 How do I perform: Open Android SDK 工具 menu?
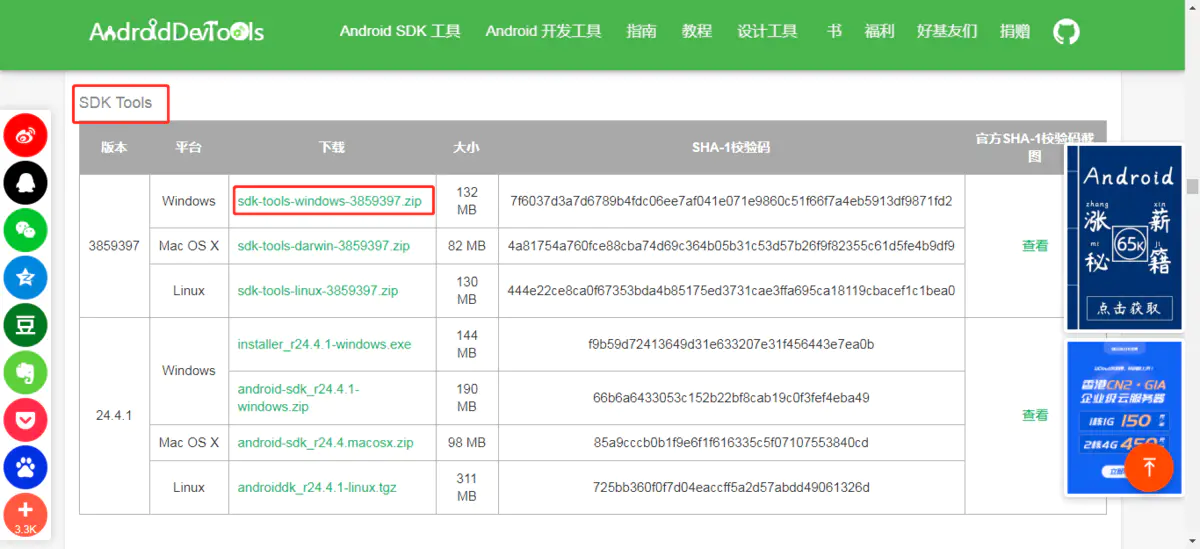click(400, 31)
